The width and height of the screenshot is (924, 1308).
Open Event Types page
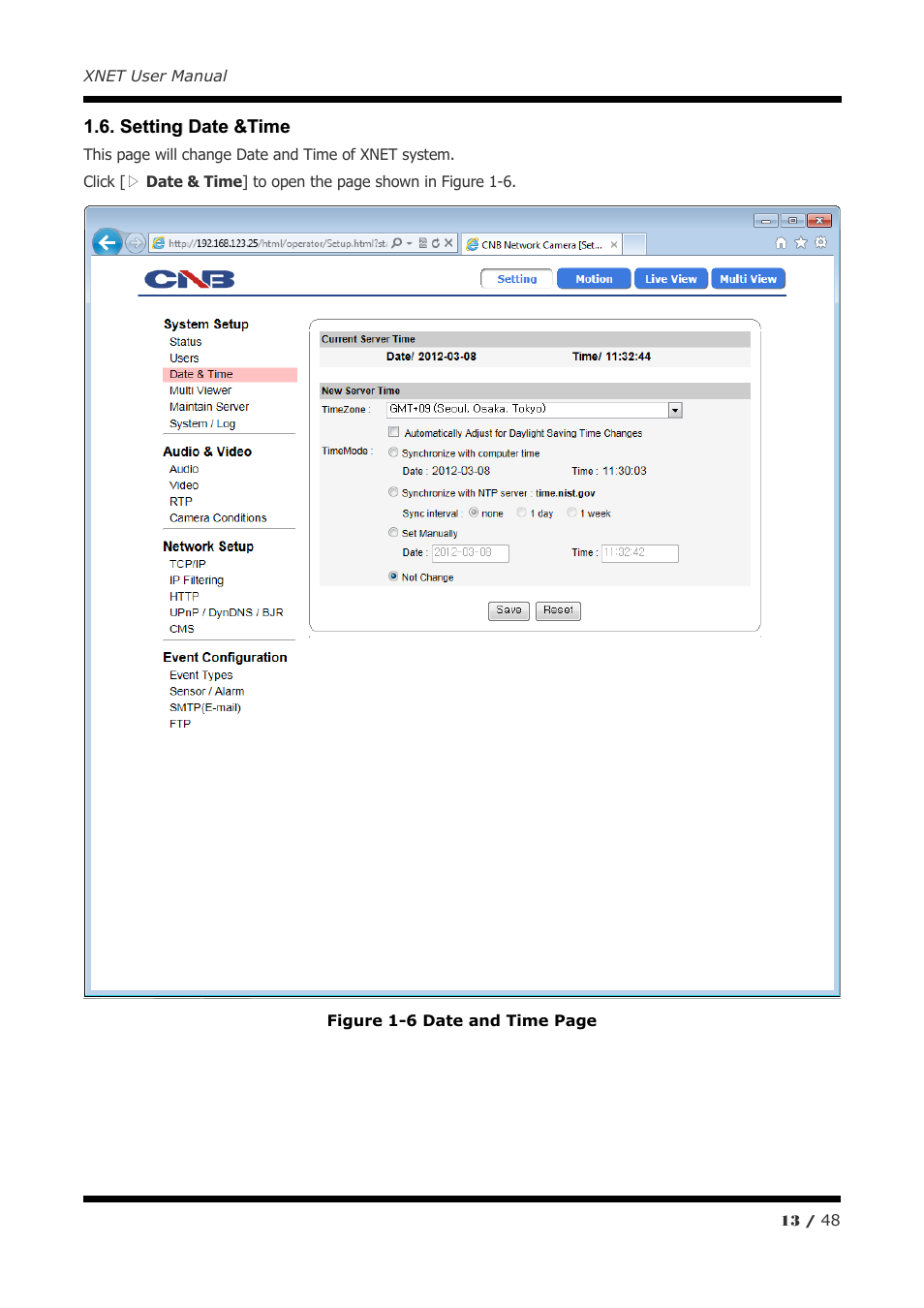click(x=201, y=675)
